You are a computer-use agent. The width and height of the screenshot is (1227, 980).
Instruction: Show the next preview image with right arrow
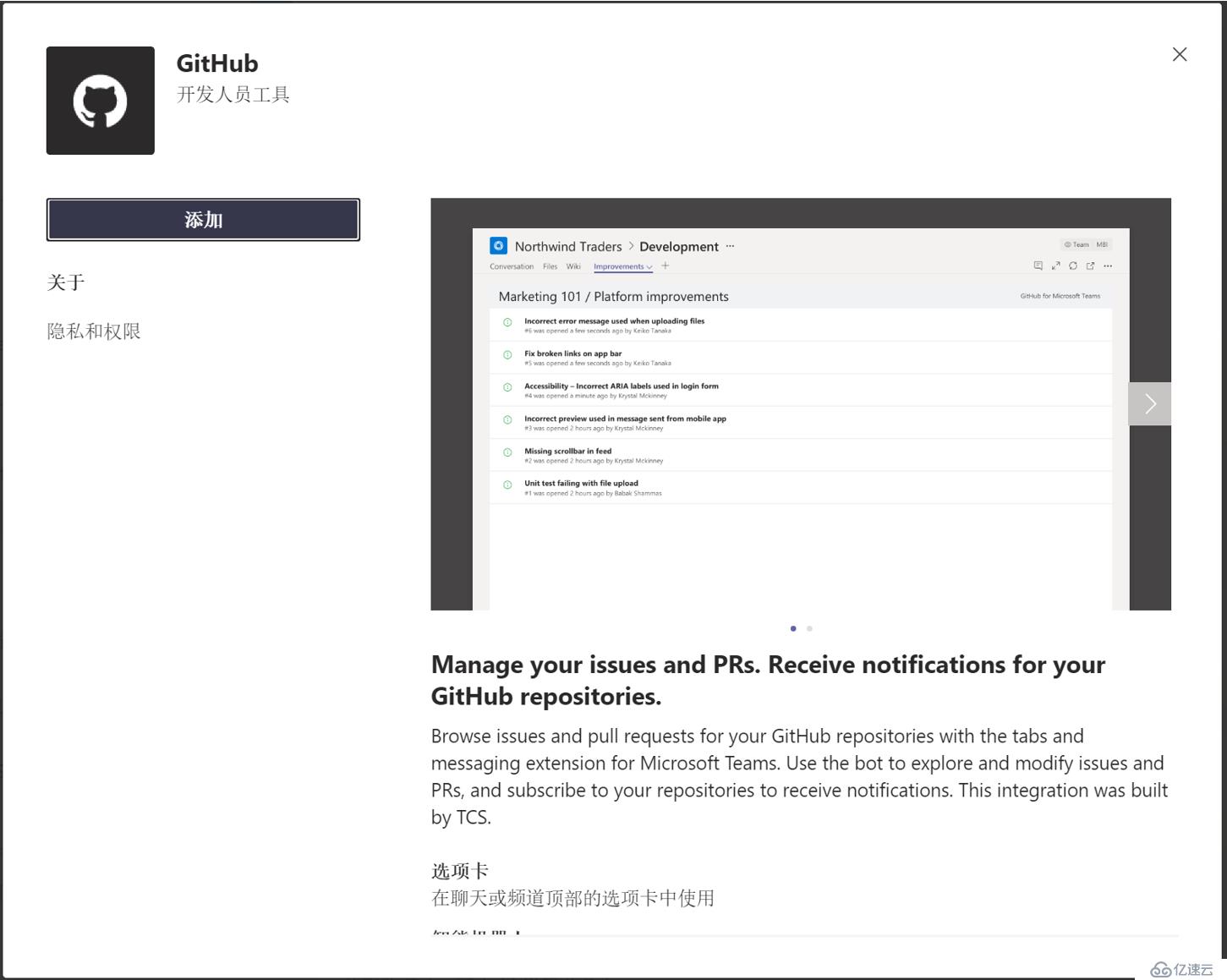(x=1150, y=404)
